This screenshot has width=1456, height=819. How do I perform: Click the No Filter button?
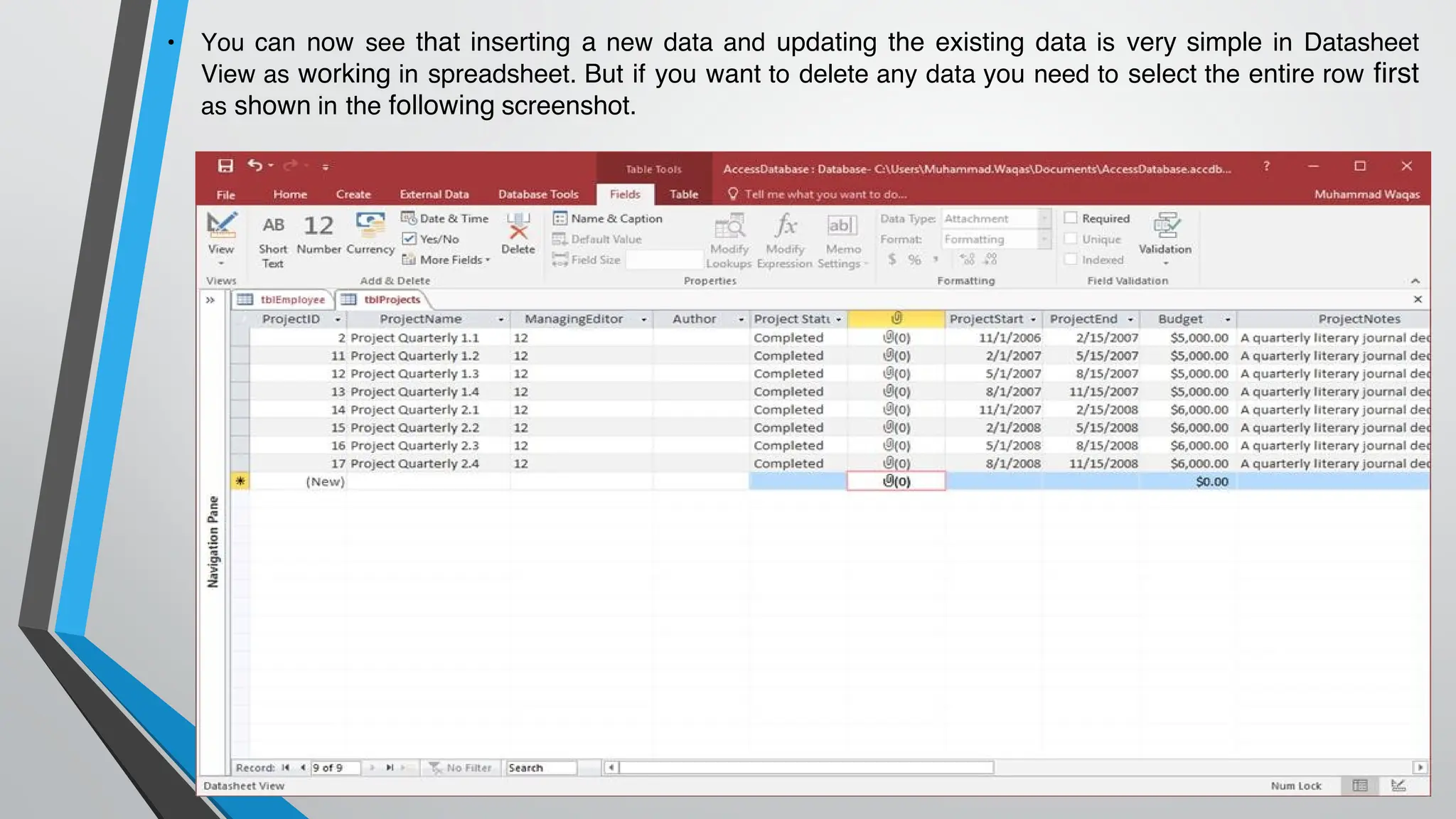pyautogui.click(x=461, y=767)
